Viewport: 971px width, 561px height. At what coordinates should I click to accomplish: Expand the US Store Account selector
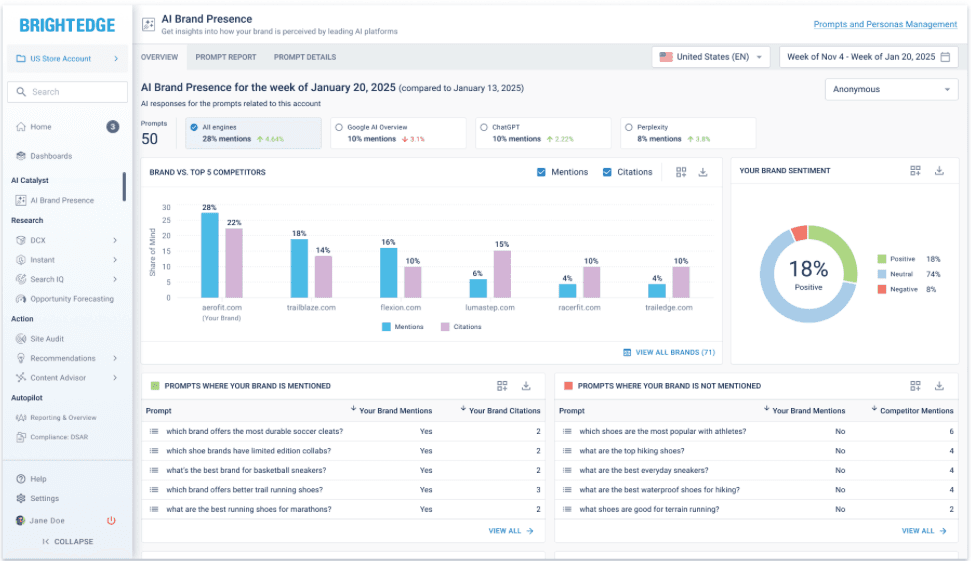click(x=67, y=59)
